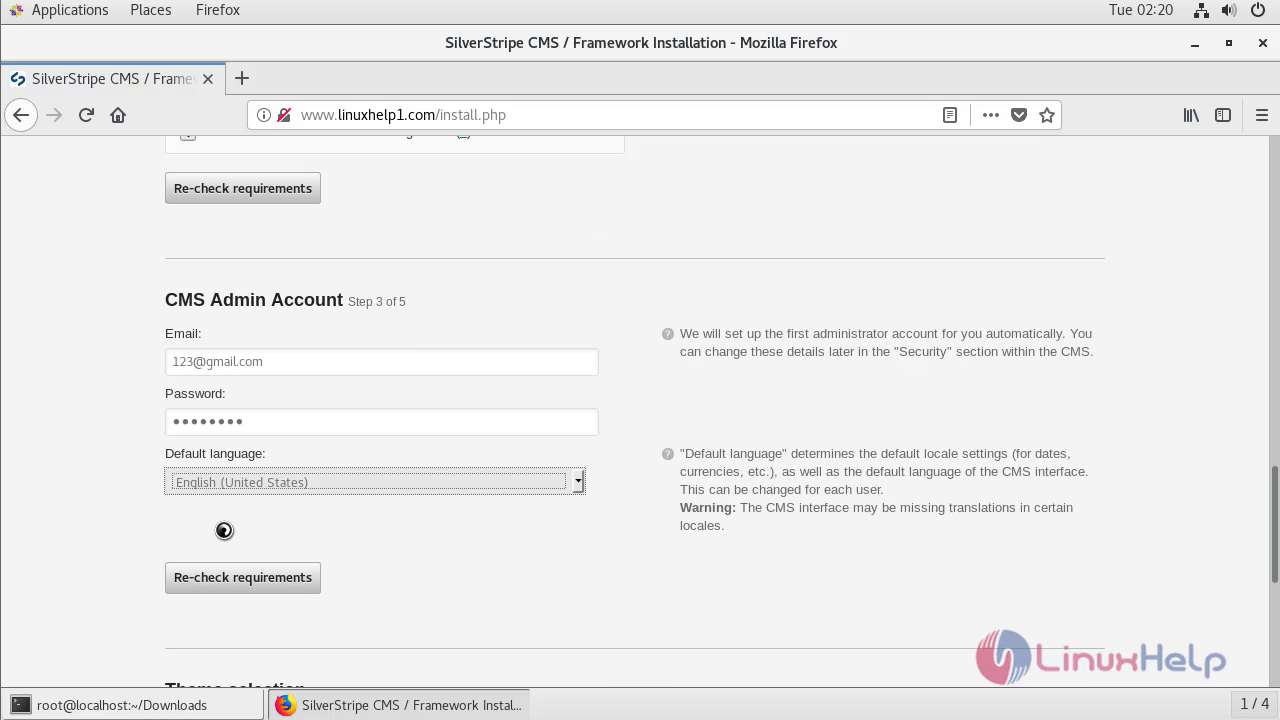Save page to Pocket

point(1019,115)
